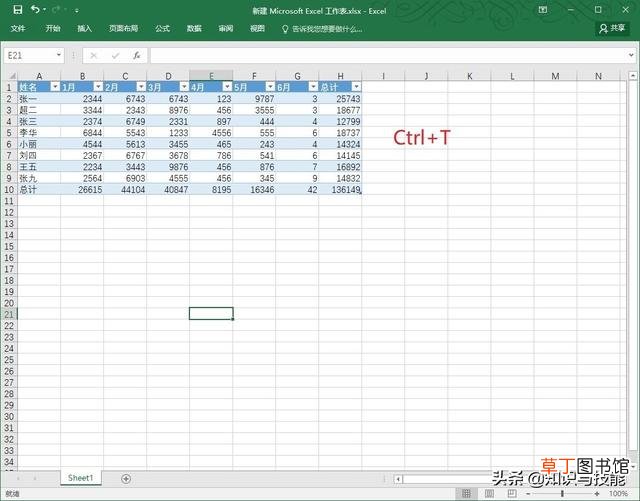Open Customize Quick Access Toolbar arrow
This screenshot has width=640, height=501.
pos(77,10)
